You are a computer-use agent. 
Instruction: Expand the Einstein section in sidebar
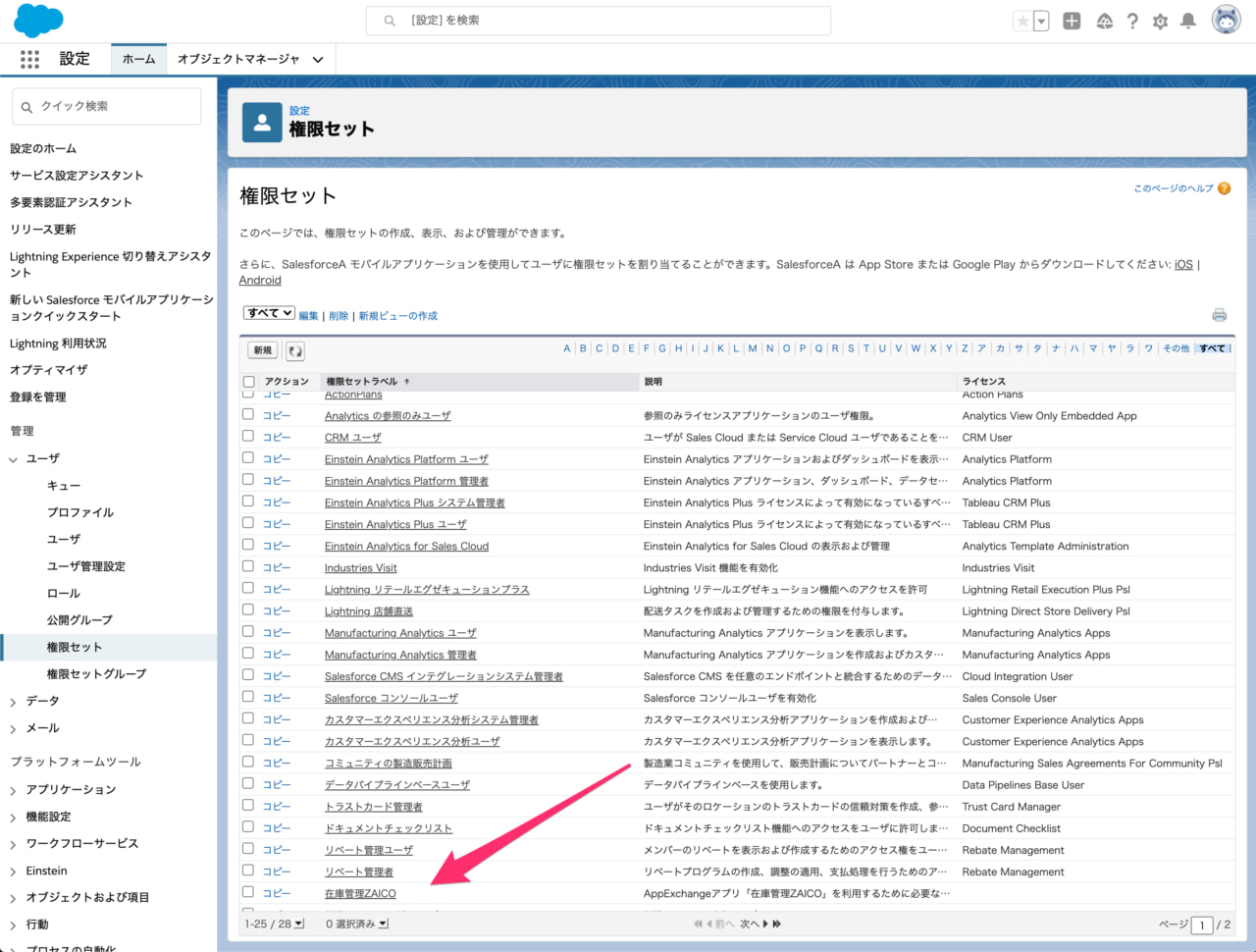tap(14, 872)
